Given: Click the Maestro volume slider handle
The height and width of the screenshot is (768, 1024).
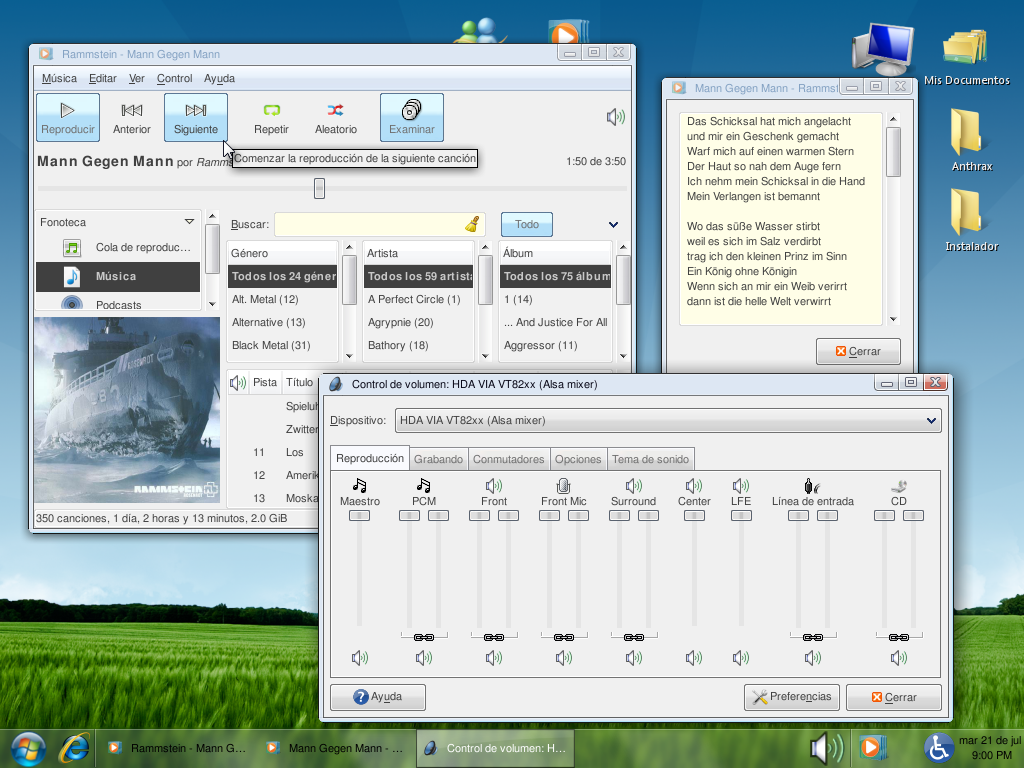Looking at the screenshot, I should [x=359, y=516].
